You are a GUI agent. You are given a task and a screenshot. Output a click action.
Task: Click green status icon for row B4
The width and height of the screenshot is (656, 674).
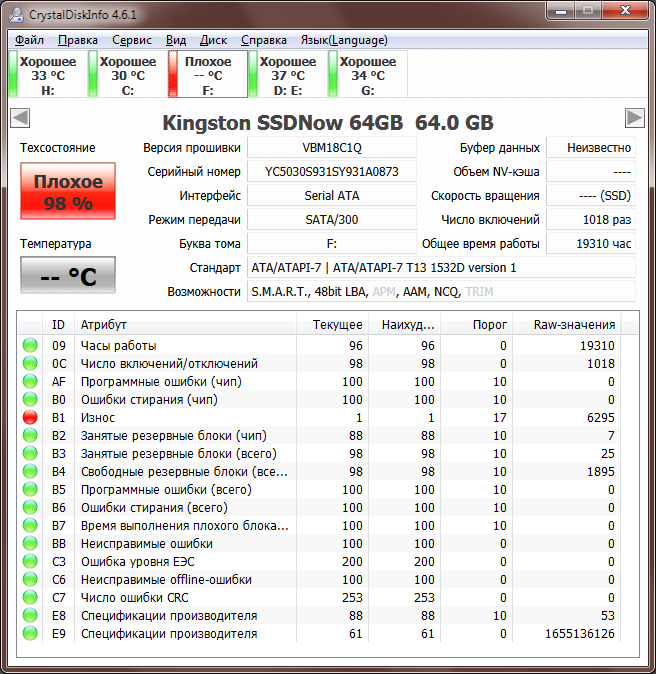coord(30,472)
